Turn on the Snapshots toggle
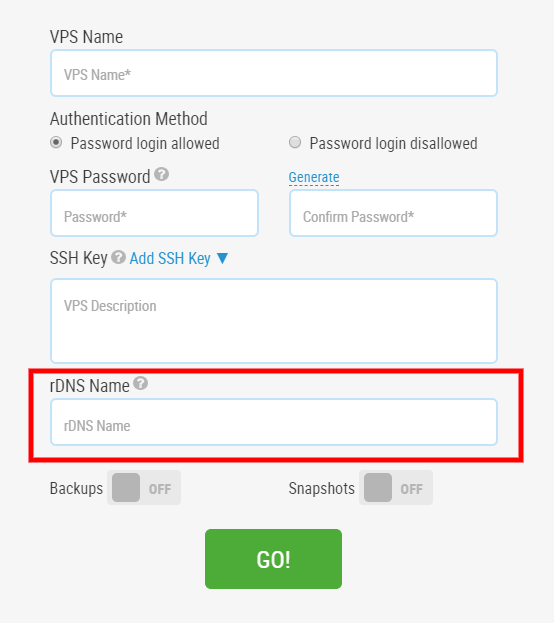 pos(396,488)
